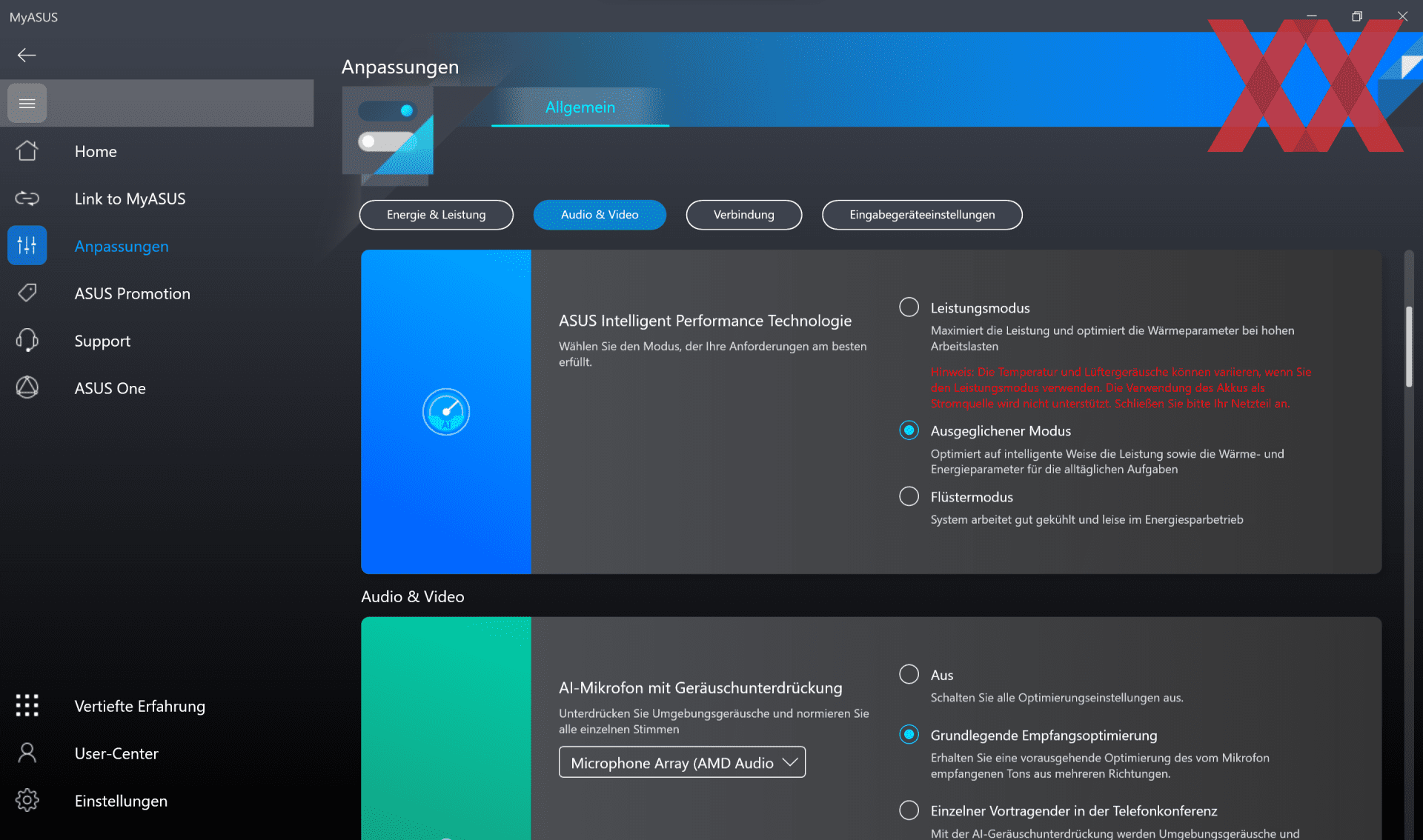Click the vertical scrollbar thumb

pyautogui.click(x=1409, y=346)
